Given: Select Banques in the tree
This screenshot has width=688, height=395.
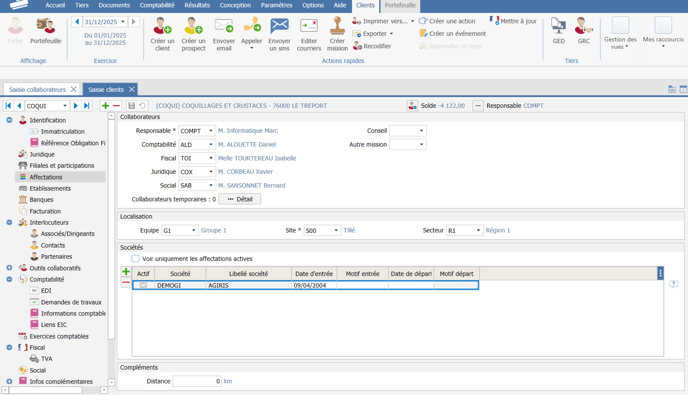Looking at the screenshot, I should click(41, 200).
